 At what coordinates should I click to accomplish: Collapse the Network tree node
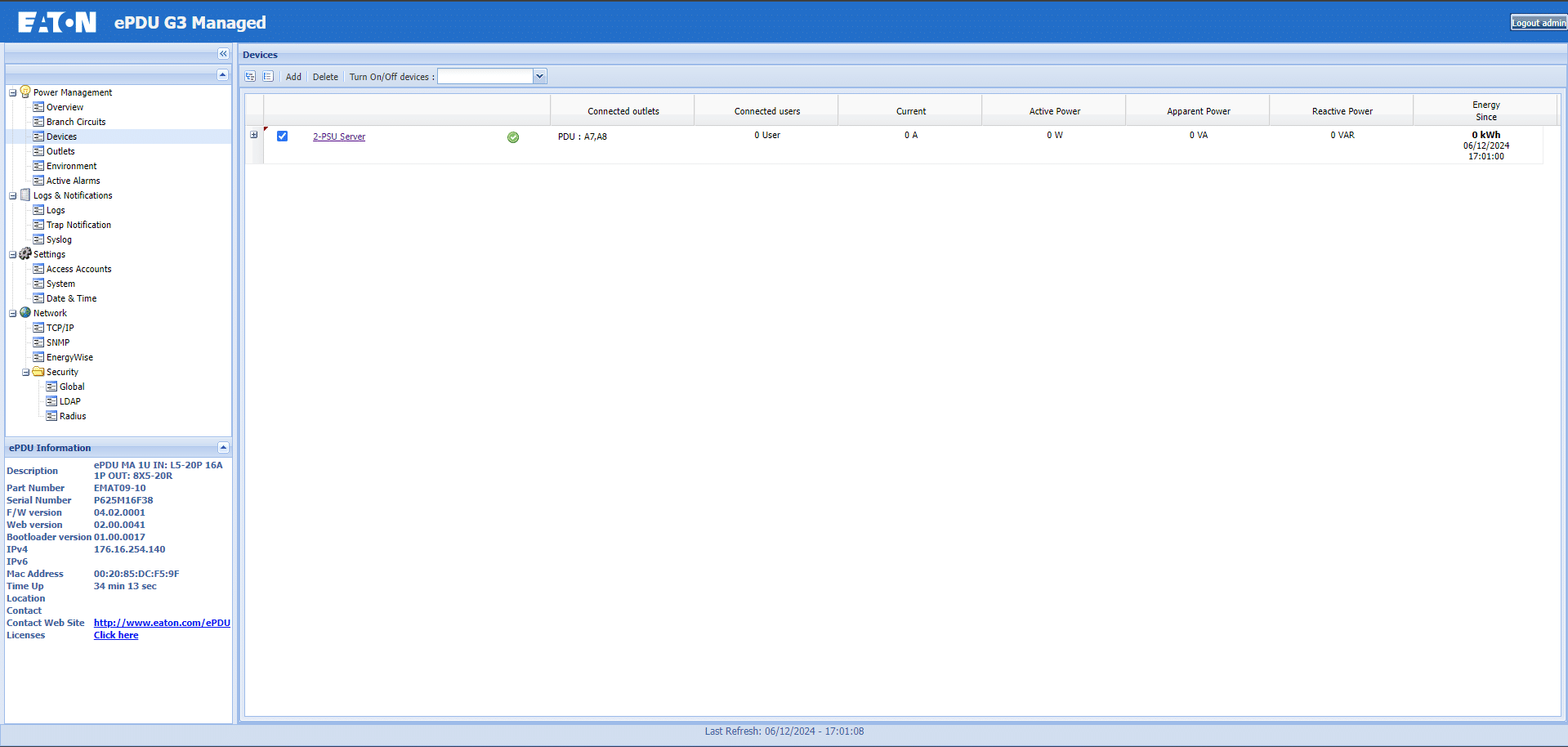(13, 313)
